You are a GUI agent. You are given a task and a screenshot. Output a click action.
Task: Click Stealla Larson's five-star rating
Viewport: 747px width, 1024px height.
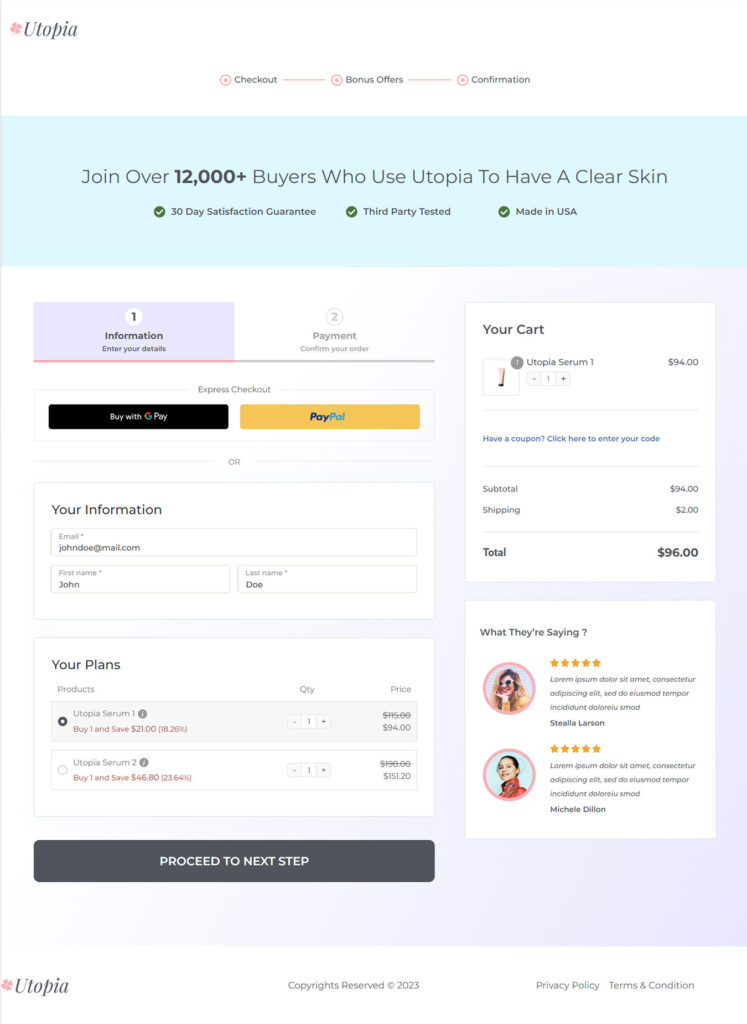(x=575, y=663)
